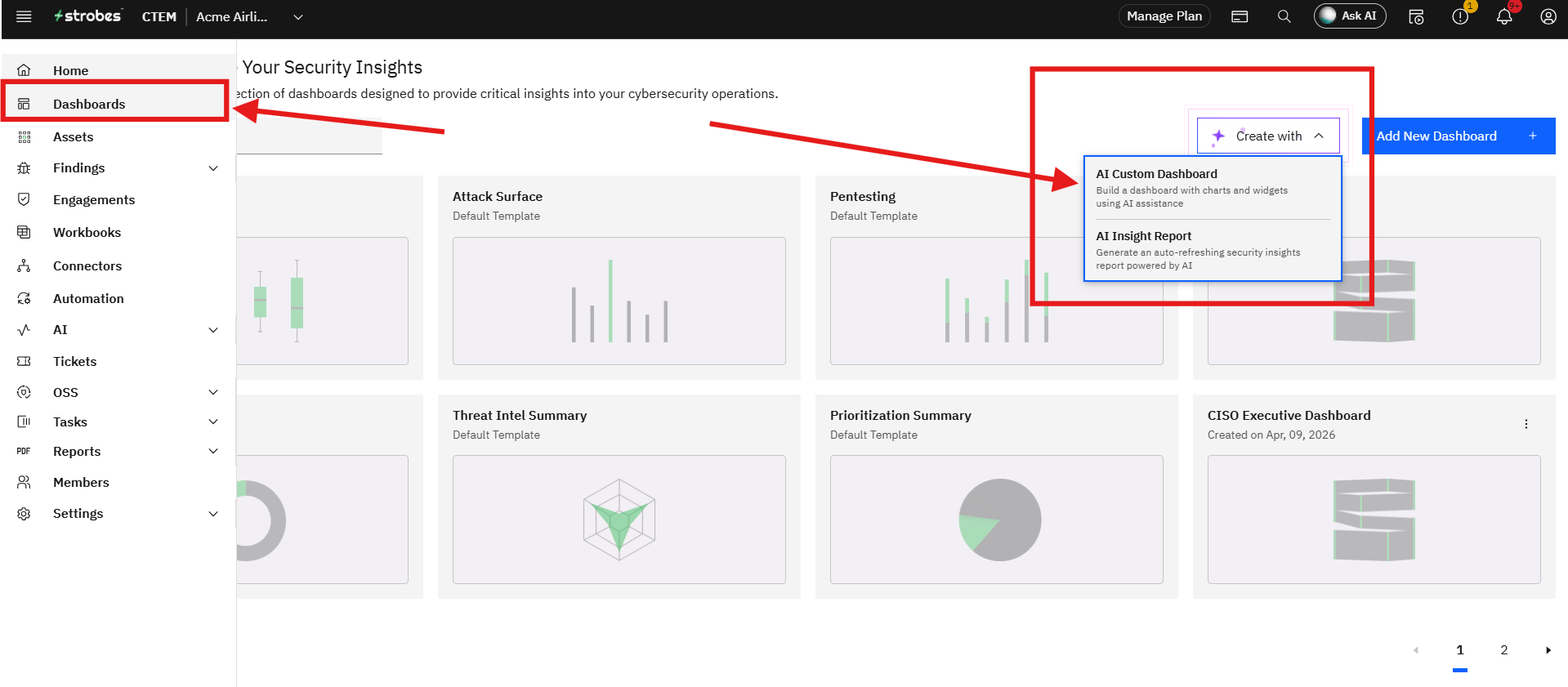Click the Manage Plan button
Screen dimensions: 1568x687
(1164, 16)
